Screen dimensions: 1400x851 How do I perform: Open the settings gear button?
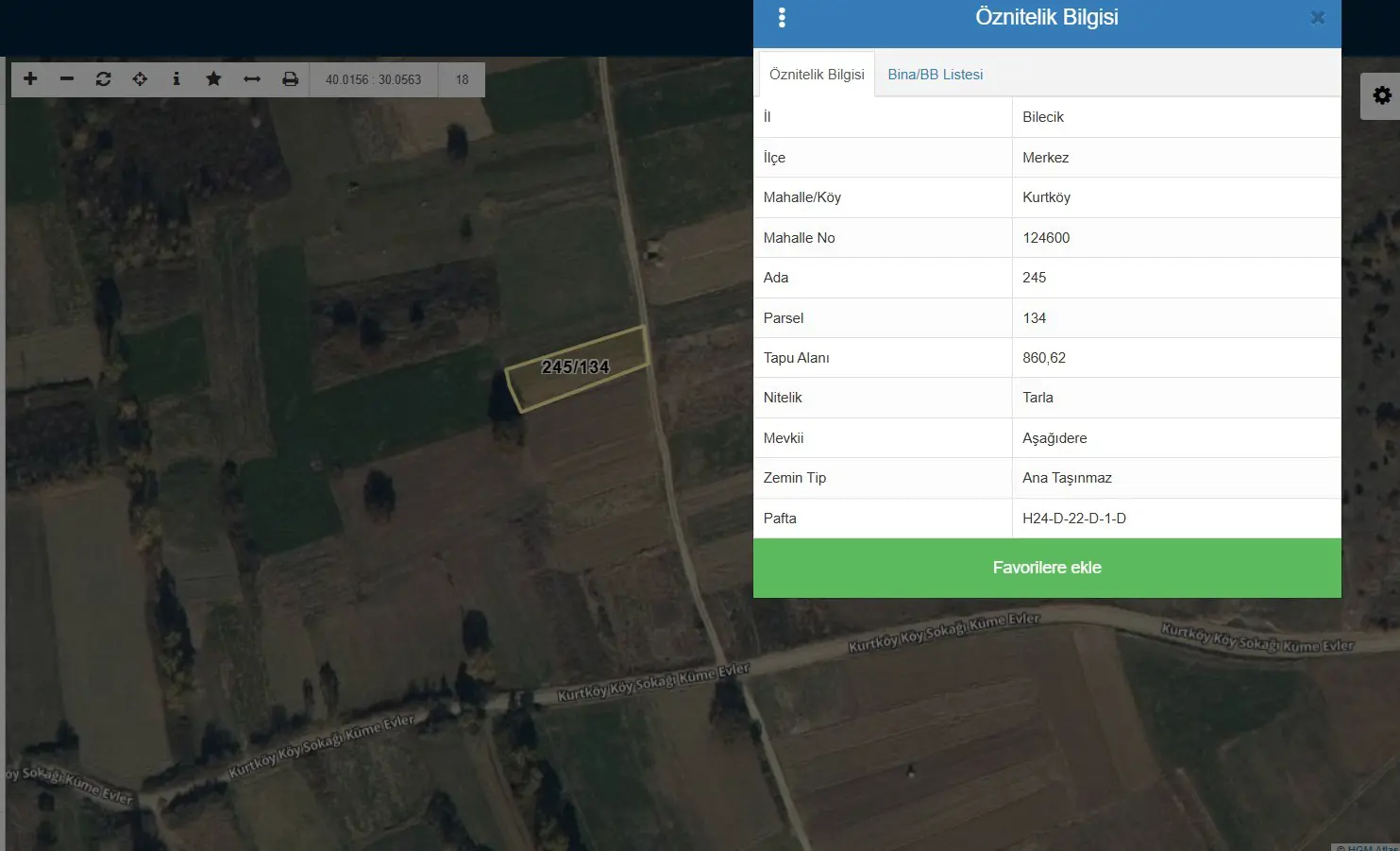(1381, 95)
